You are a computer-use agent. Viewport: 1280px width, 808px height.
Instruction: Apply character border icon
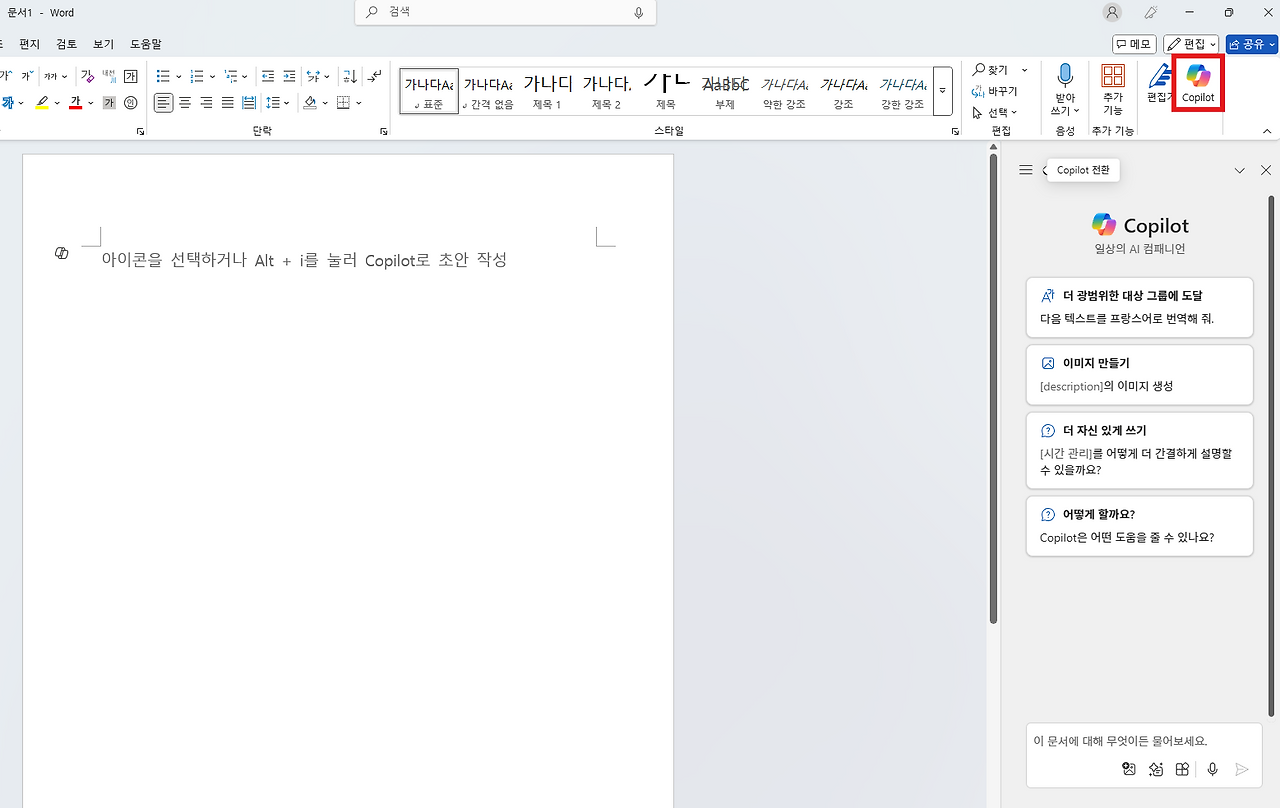pyautogui.click(x=130, y=76)
